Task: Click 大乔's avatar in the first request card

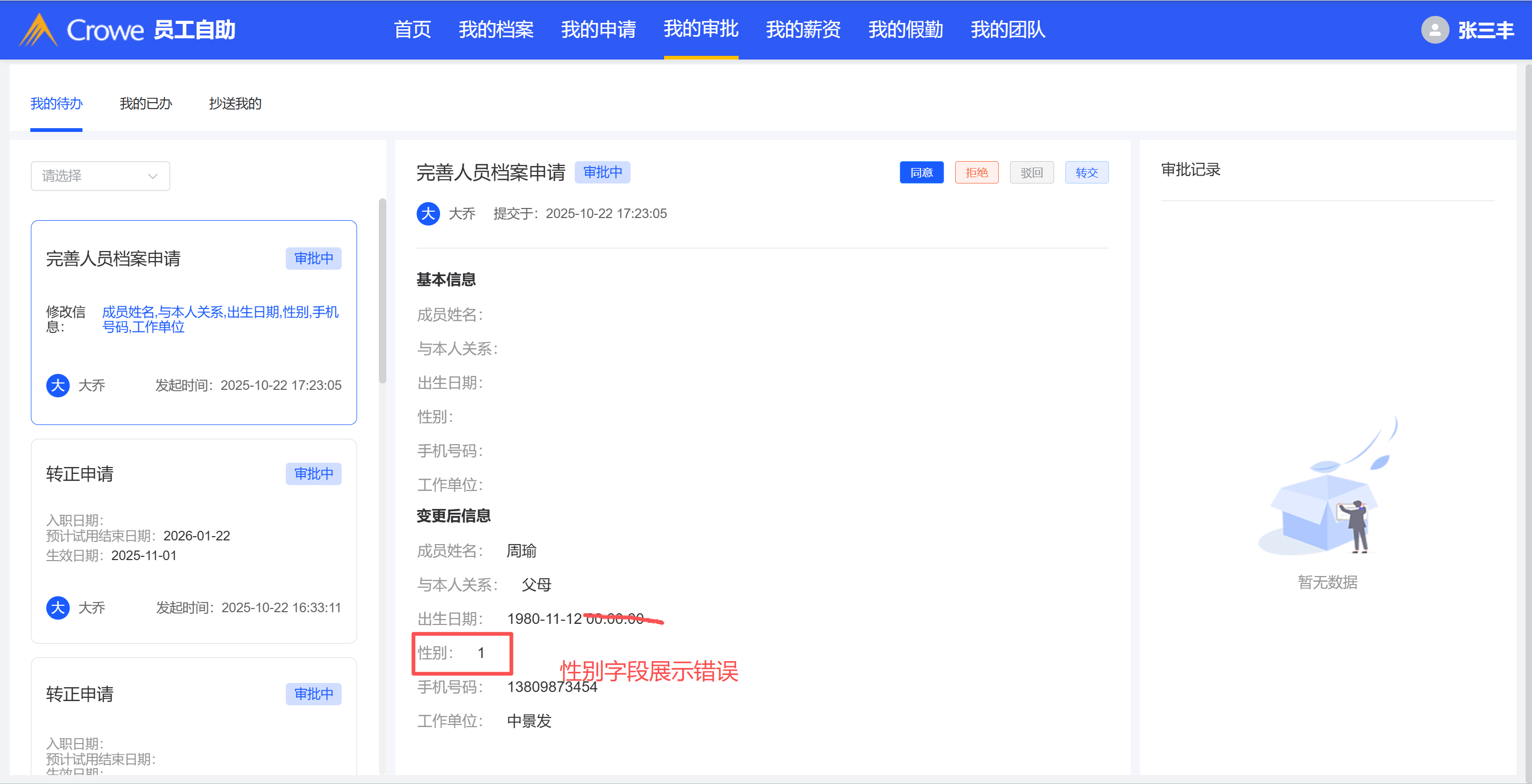Action: click(57, 385)
